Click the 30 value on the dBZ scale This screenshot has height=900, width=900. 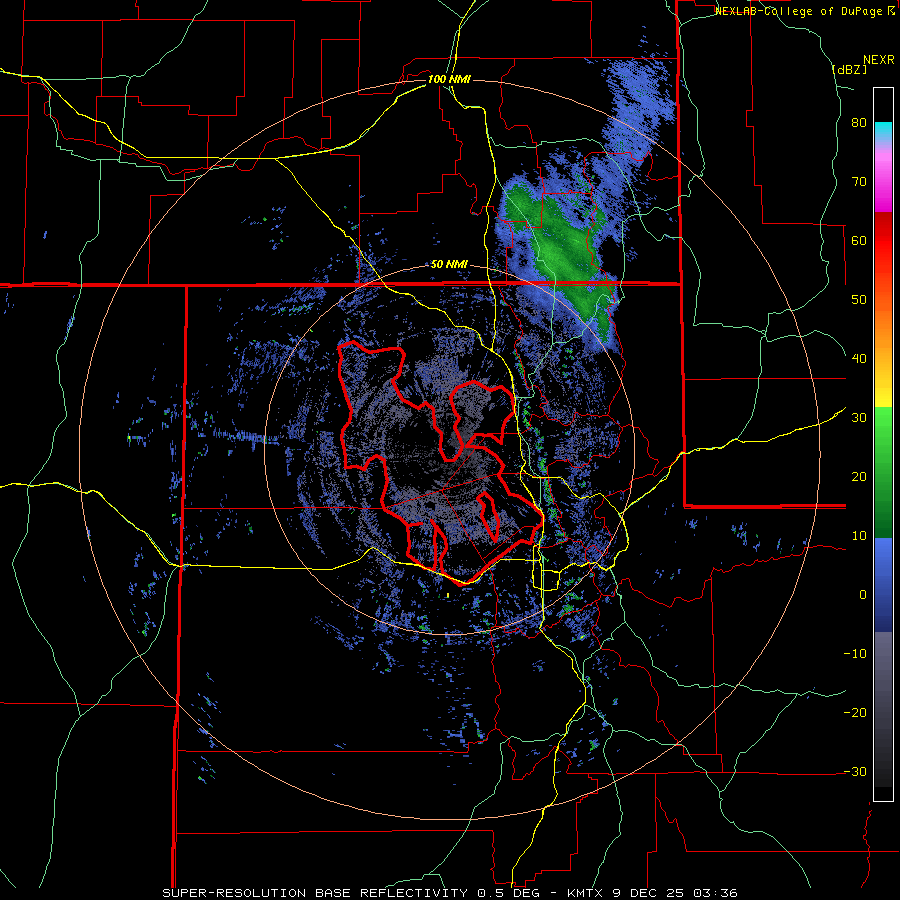click(x=859, y=418)
